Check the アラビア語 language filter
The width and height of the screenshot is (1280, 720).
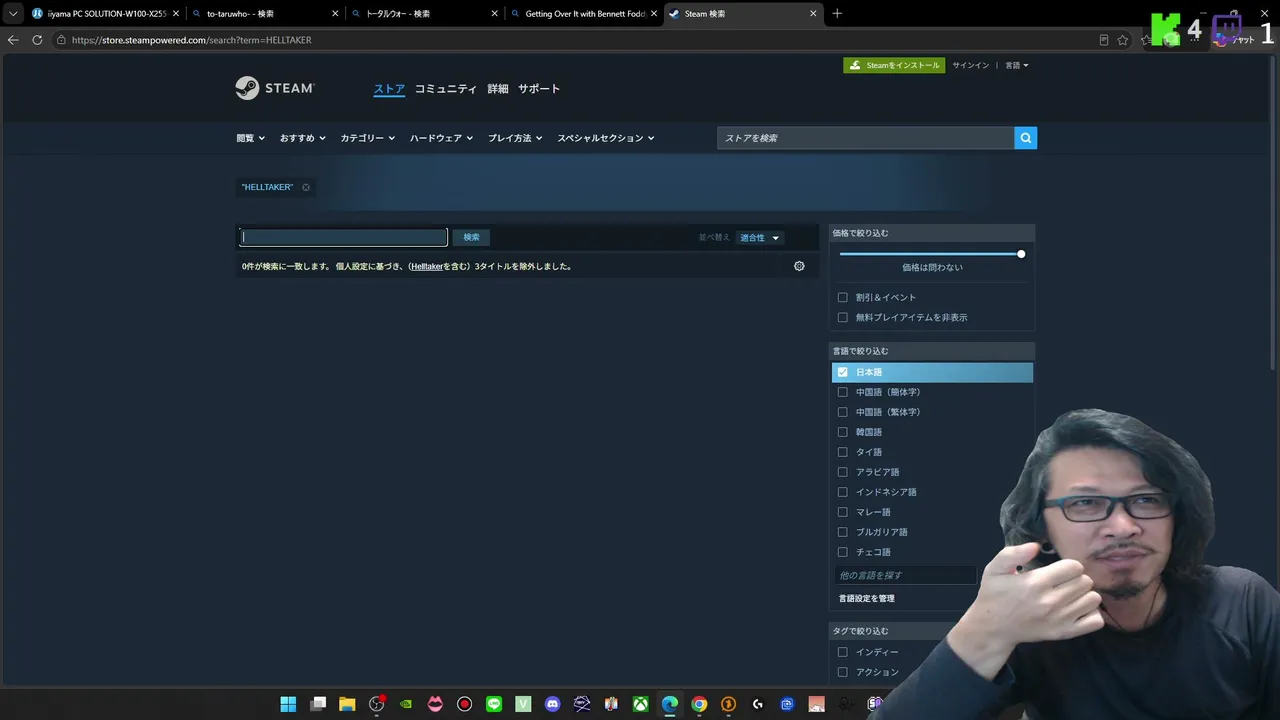click(x=842, y=472)
